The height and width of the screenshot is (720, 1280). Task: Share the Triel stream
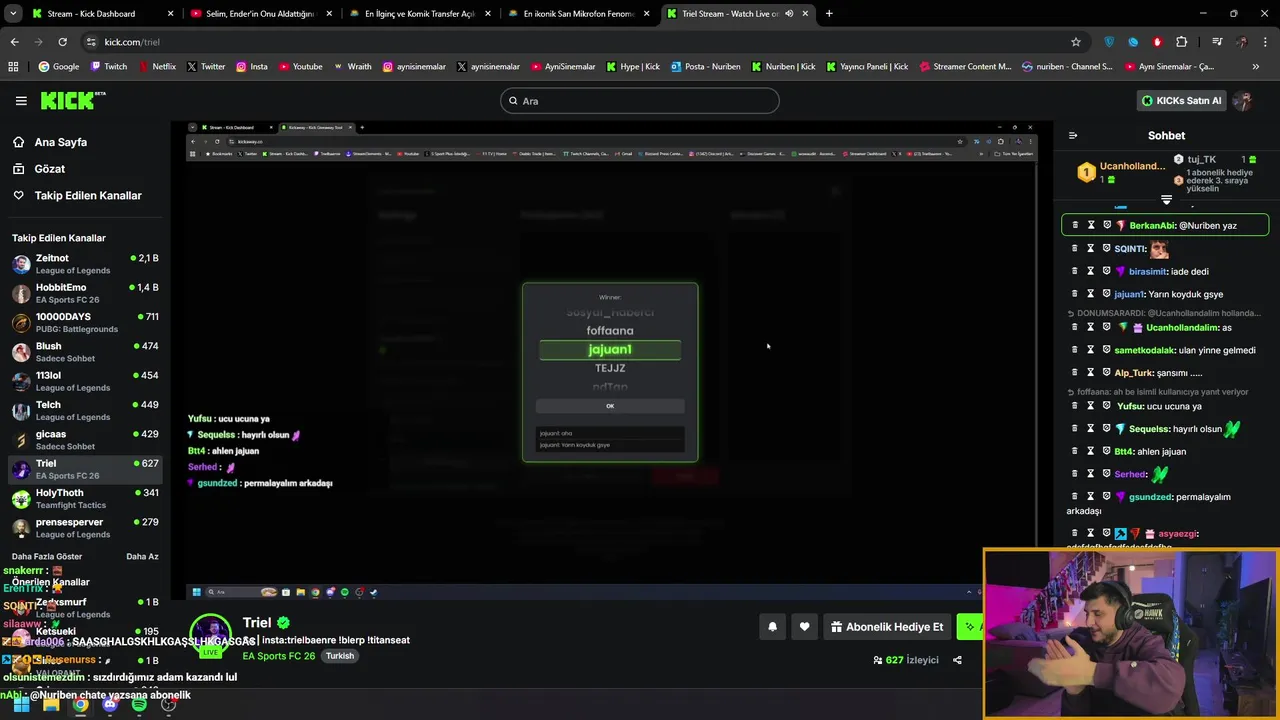957,660
